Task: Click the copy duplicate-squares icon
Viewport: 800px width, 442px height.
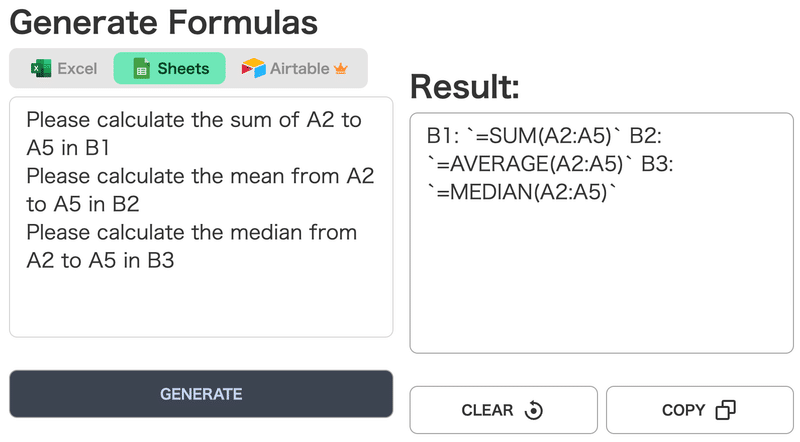Action: [726, 409]
